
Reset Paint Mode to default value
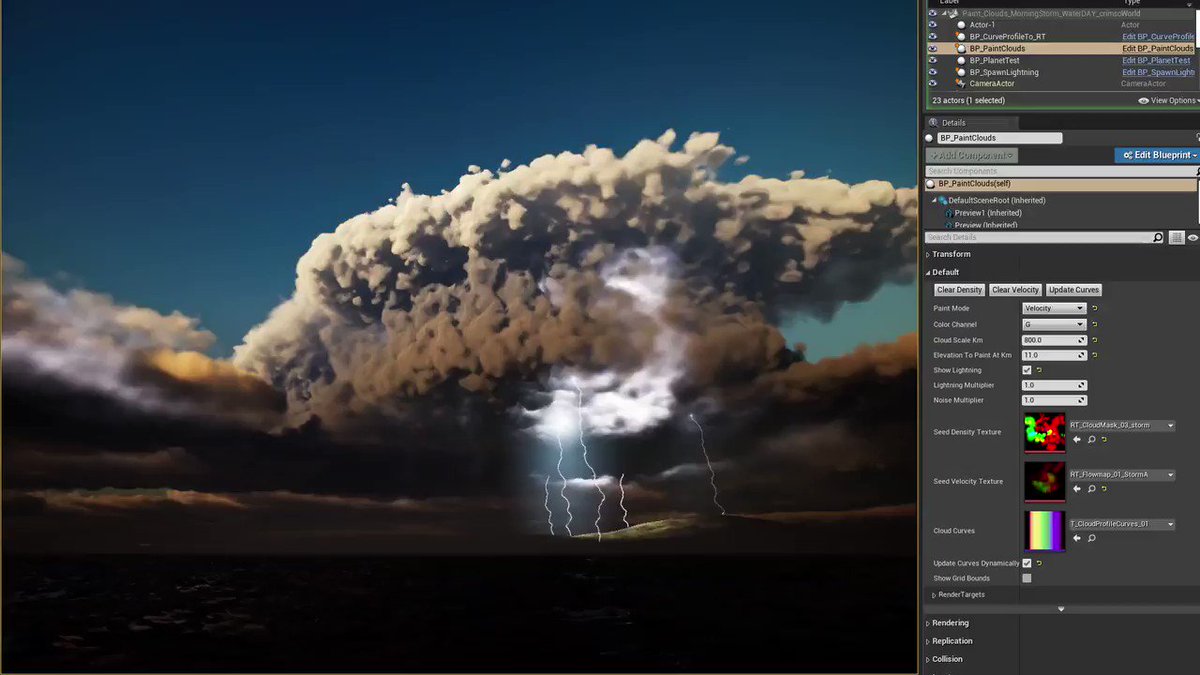(1095, 309)
